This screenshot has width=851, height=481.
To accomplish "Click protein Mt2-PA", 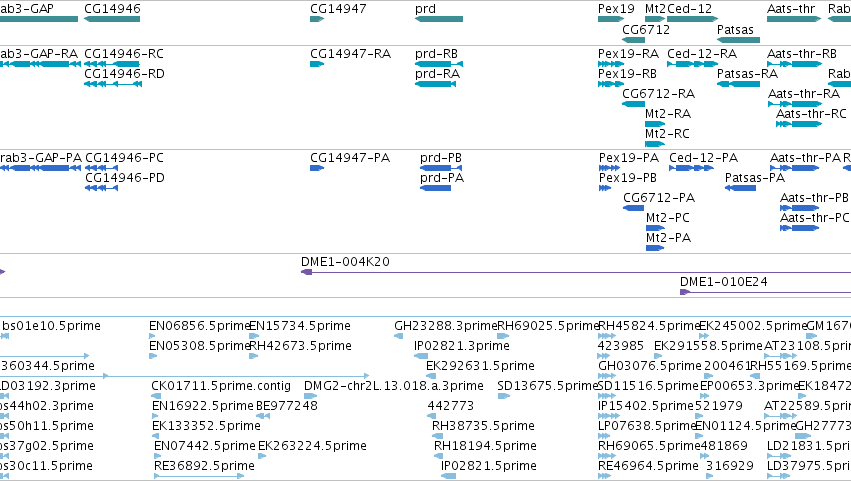I will click(x=655, y=249).
